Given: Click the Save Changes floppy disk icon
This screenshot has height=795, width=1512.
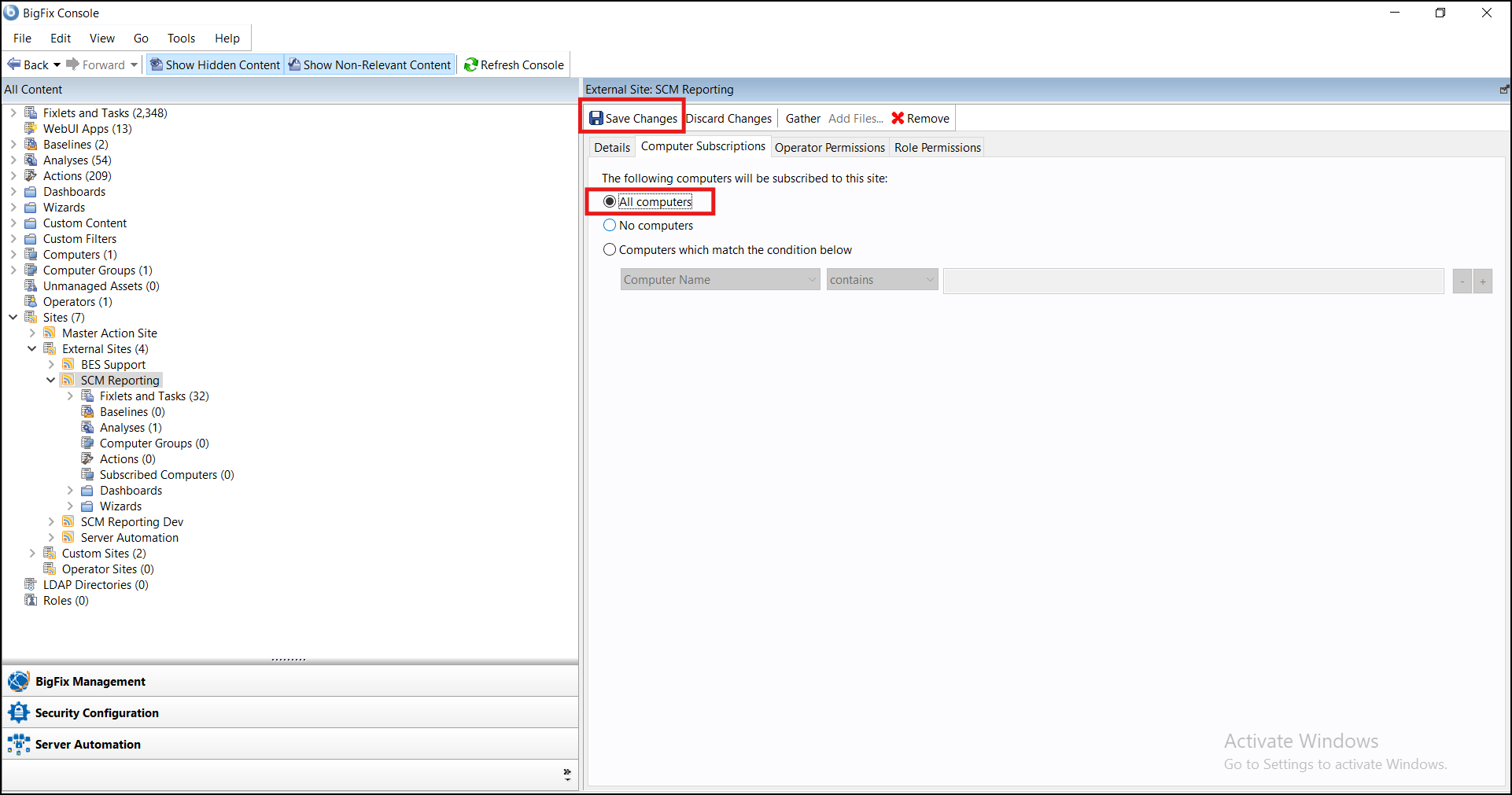Looking at the screenshot, I should [596, 118].
